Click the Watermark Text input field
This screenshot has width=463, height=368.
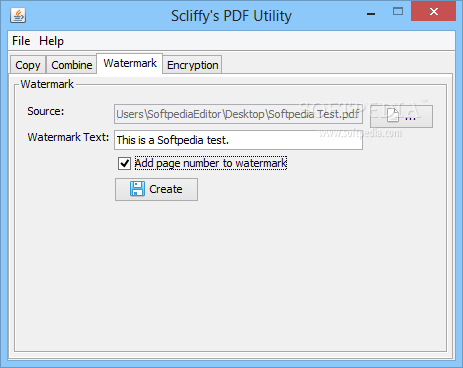238,140
